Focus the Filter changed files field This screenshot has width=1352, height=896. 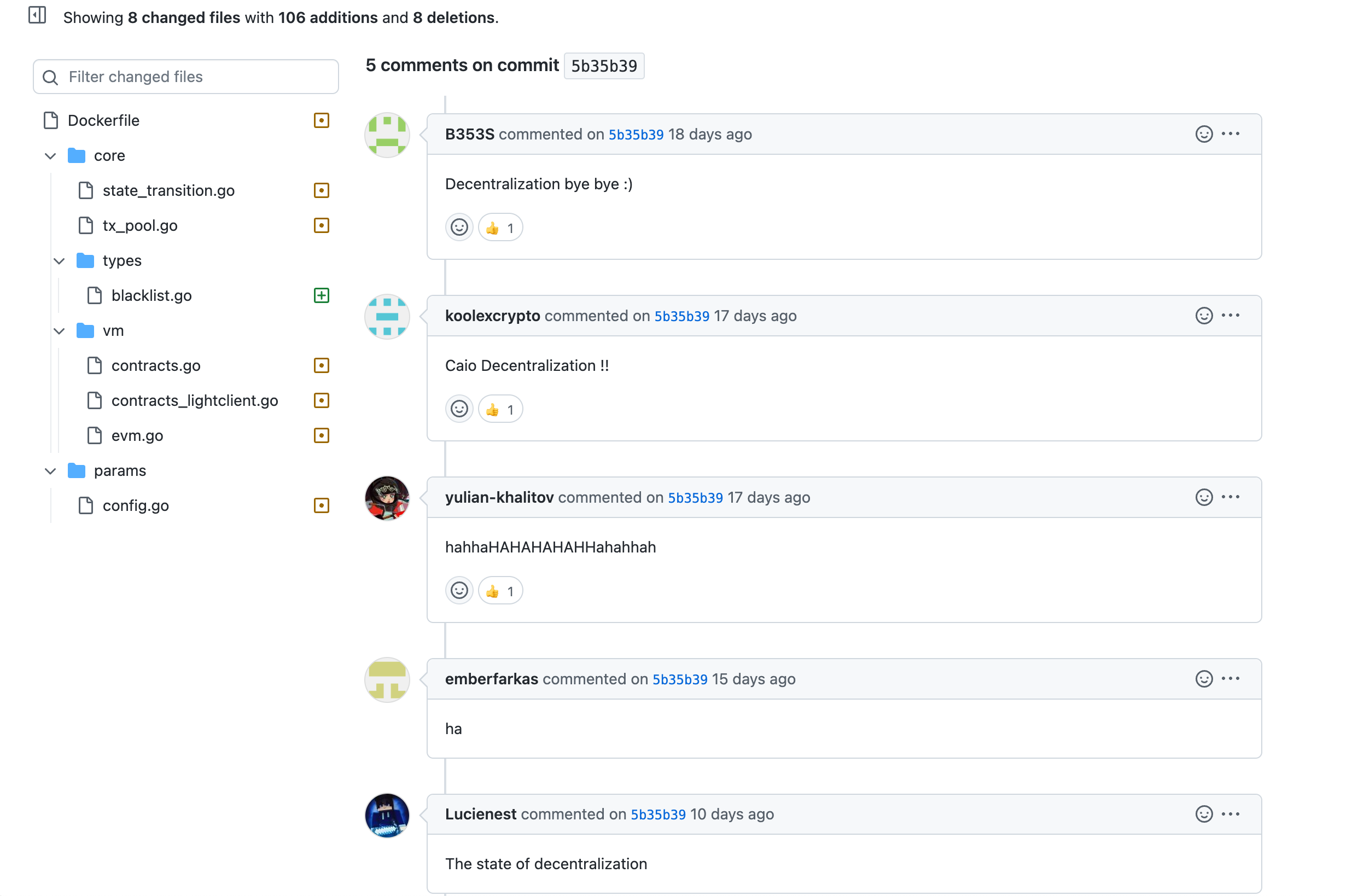pos(194,77)
